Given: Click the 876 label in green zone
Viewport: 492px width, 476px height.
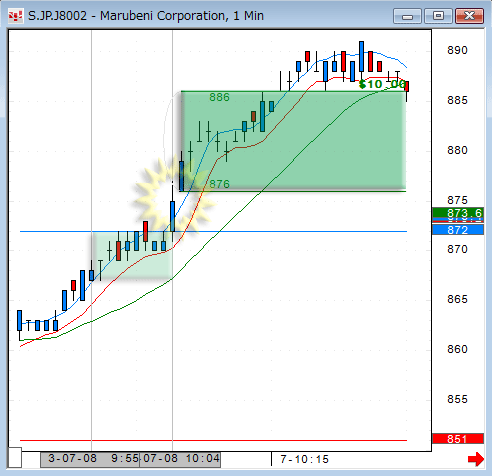Looking at the screenshot, I should pos(219,184).
